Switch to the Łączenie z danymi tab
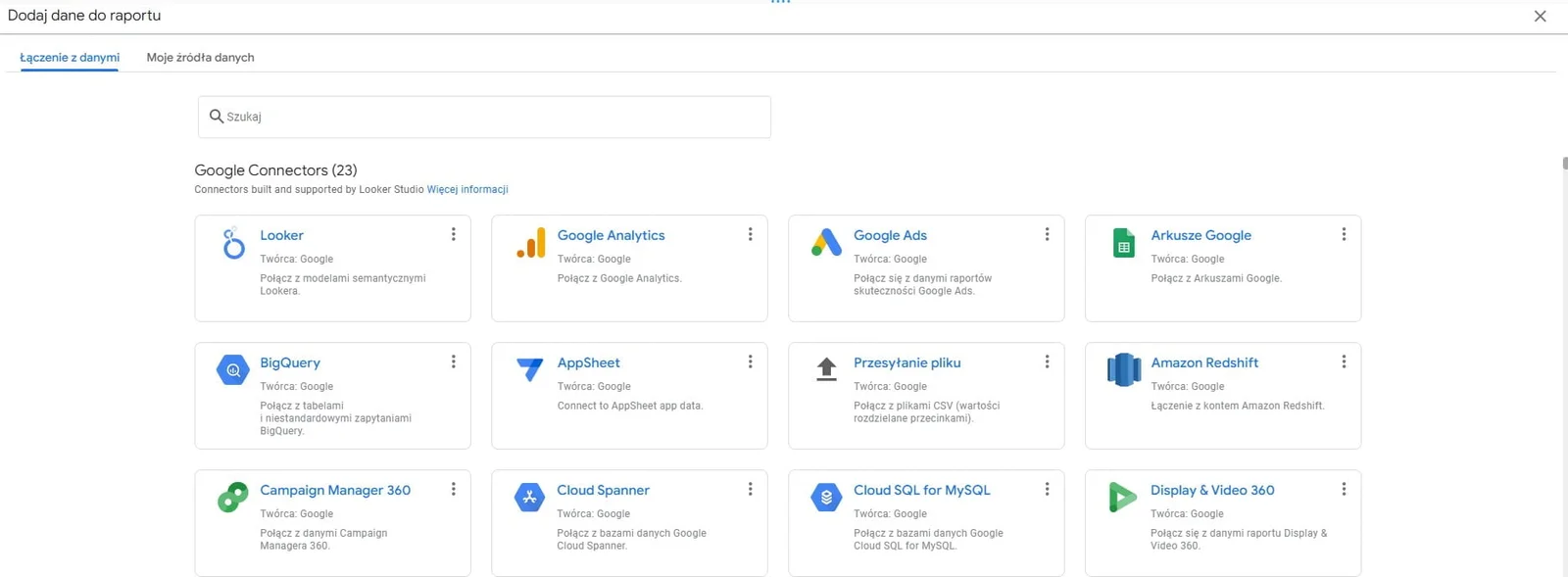 (x=70, y=57)
